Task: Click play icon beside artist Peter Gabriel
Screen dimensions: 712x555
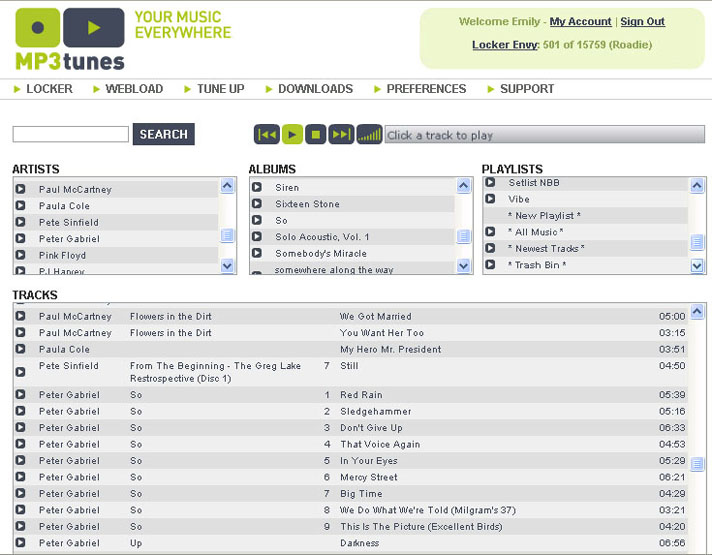Action: tap(20, 238)
